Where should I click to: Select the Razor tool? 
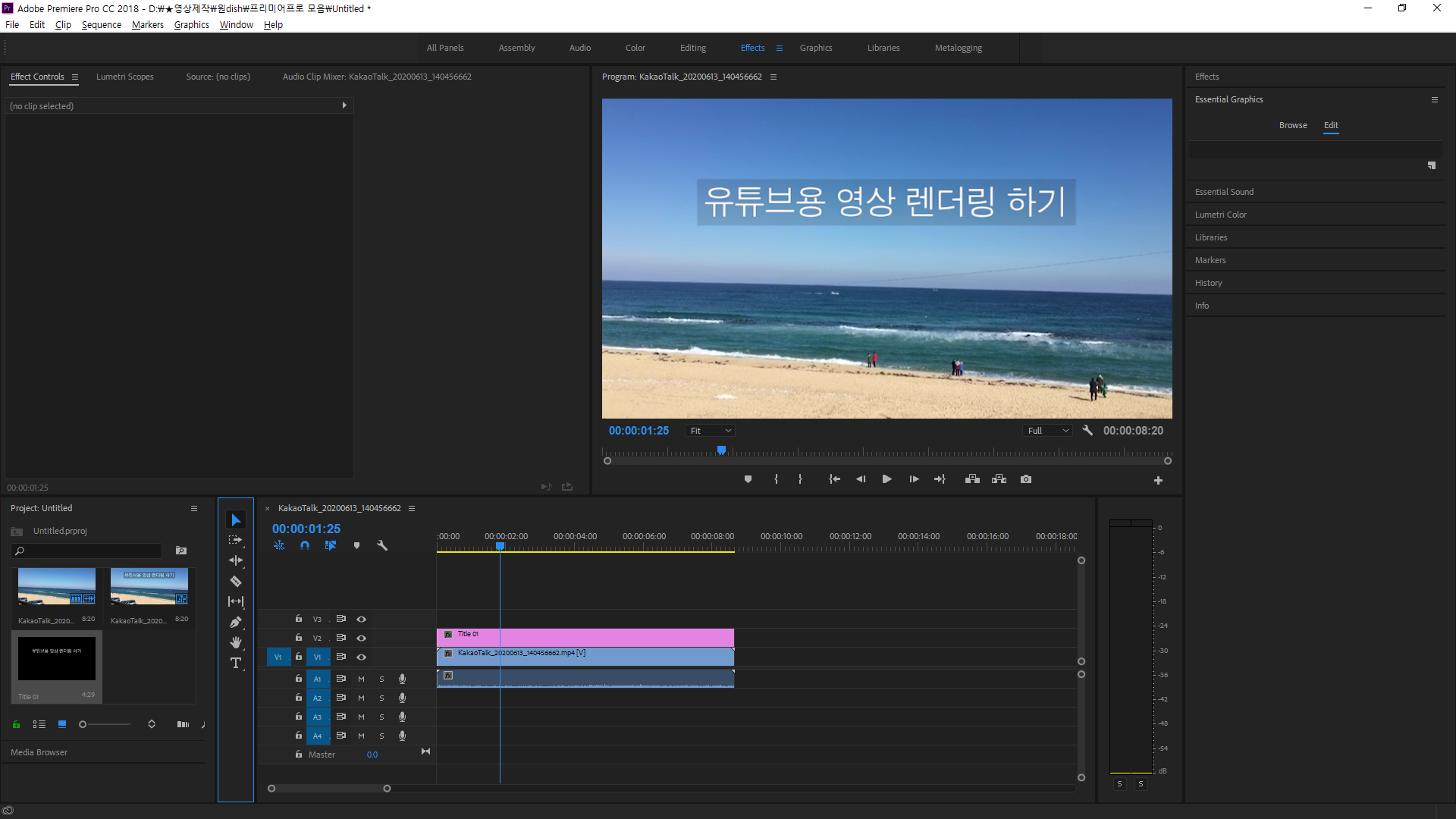(x=236, y=582)
